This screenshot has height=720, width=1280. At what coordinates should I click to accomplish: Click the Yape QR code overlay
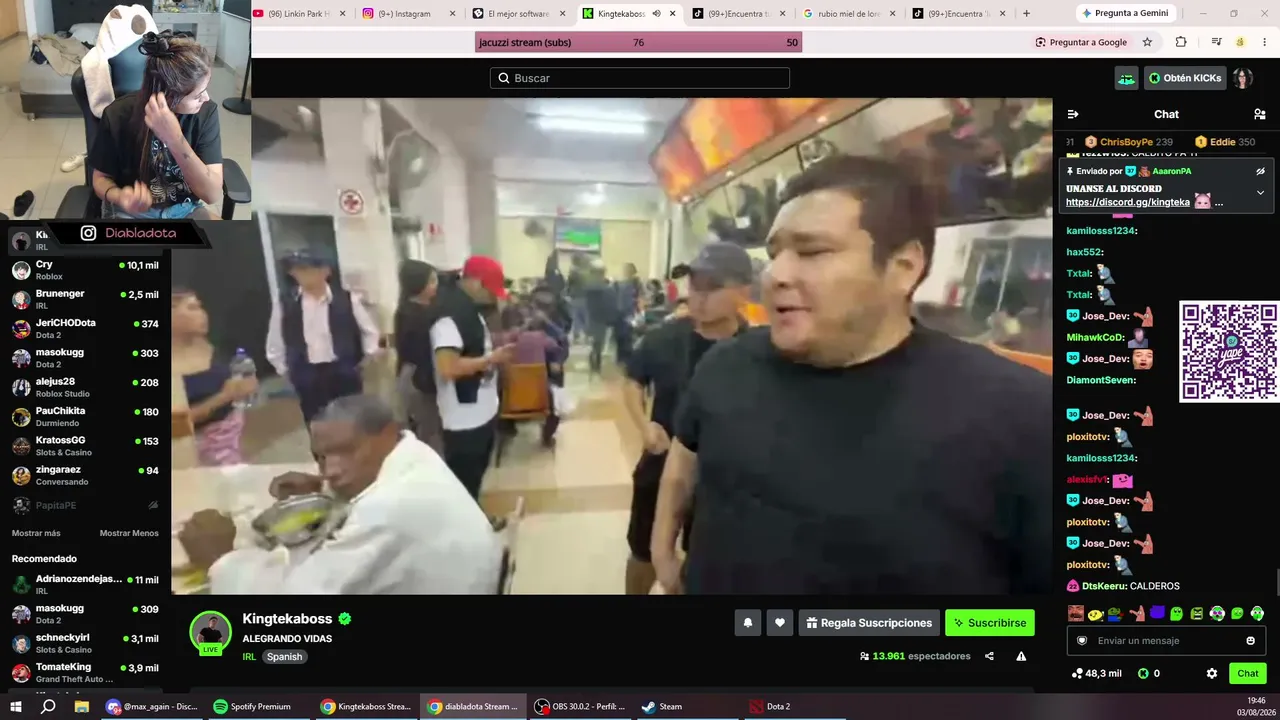[x=1229, y=351]
